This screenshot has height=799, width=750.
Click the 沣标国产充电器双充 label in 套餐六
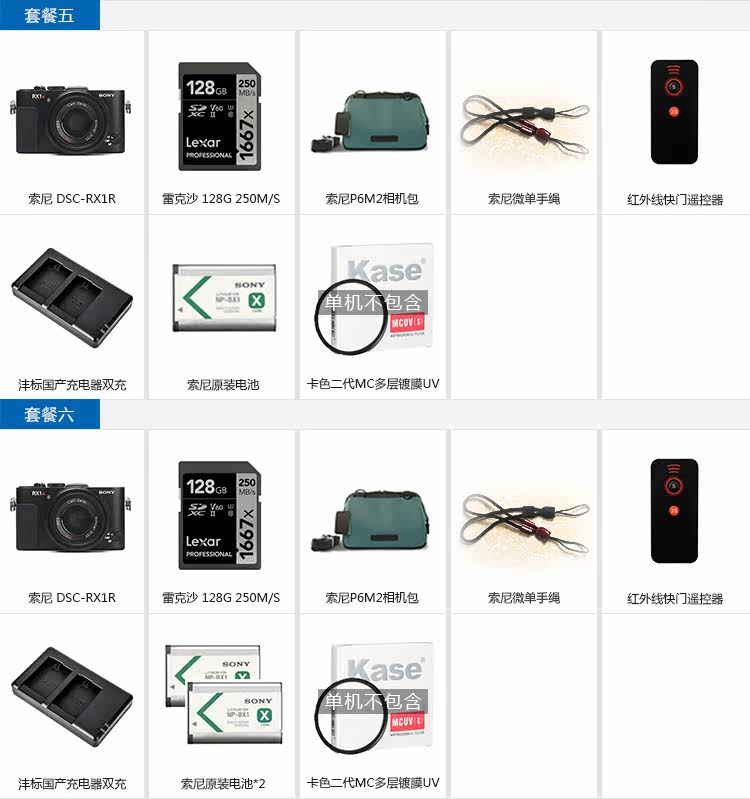click(x=72, y=783)
